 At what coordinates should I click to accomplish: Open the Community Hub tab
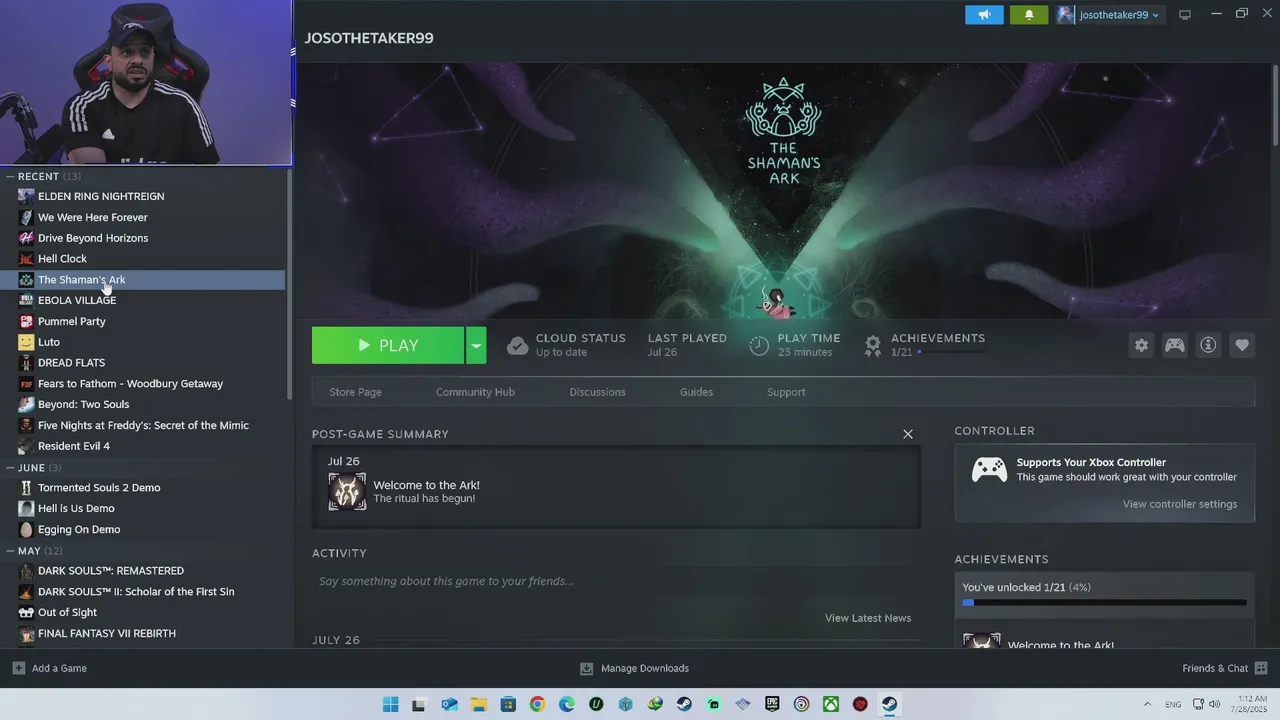point(475,392)
